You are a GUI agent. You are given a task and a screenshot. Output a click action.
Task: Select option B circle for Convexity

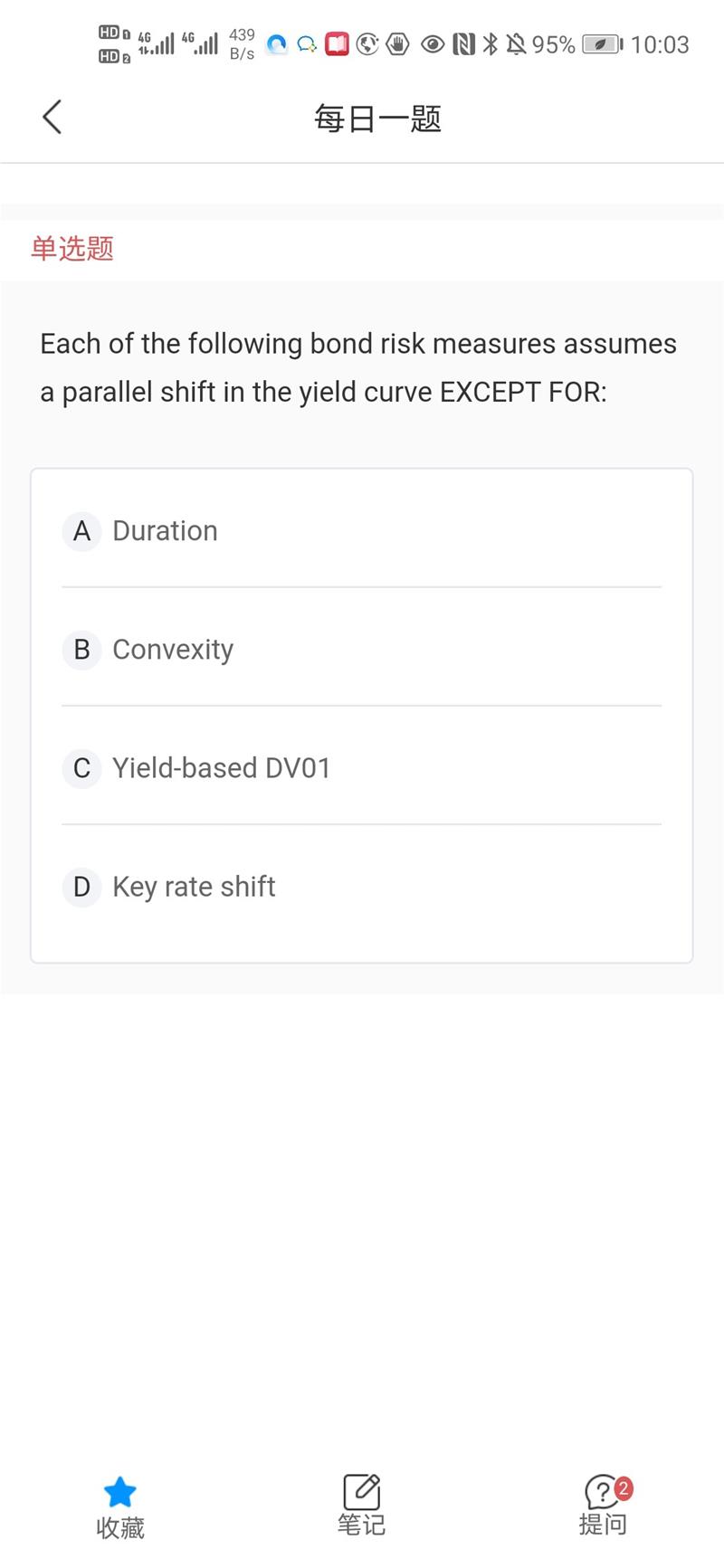click(81, 650)
